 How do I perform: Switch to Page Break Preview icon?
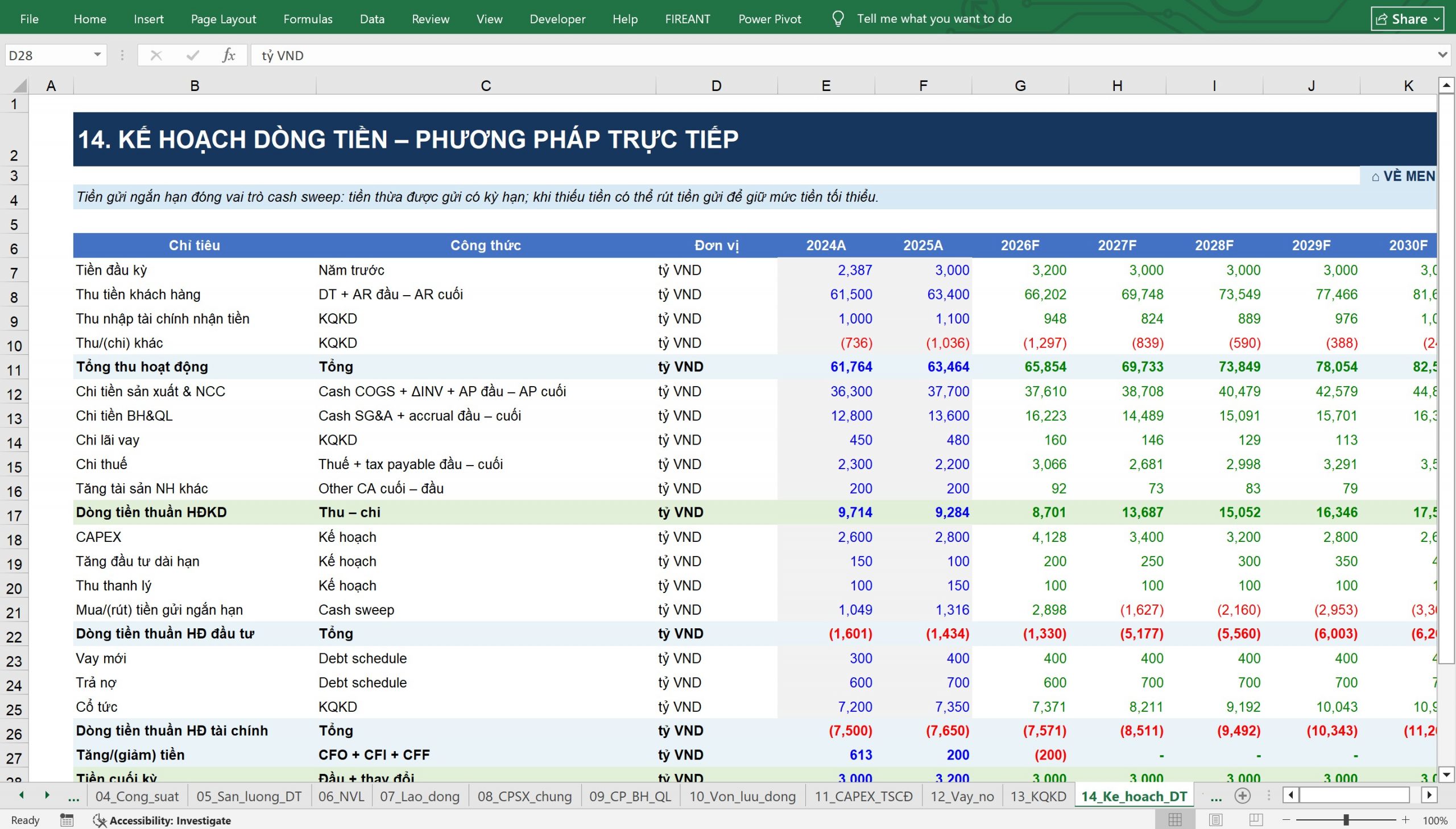tap(1256, 820)
